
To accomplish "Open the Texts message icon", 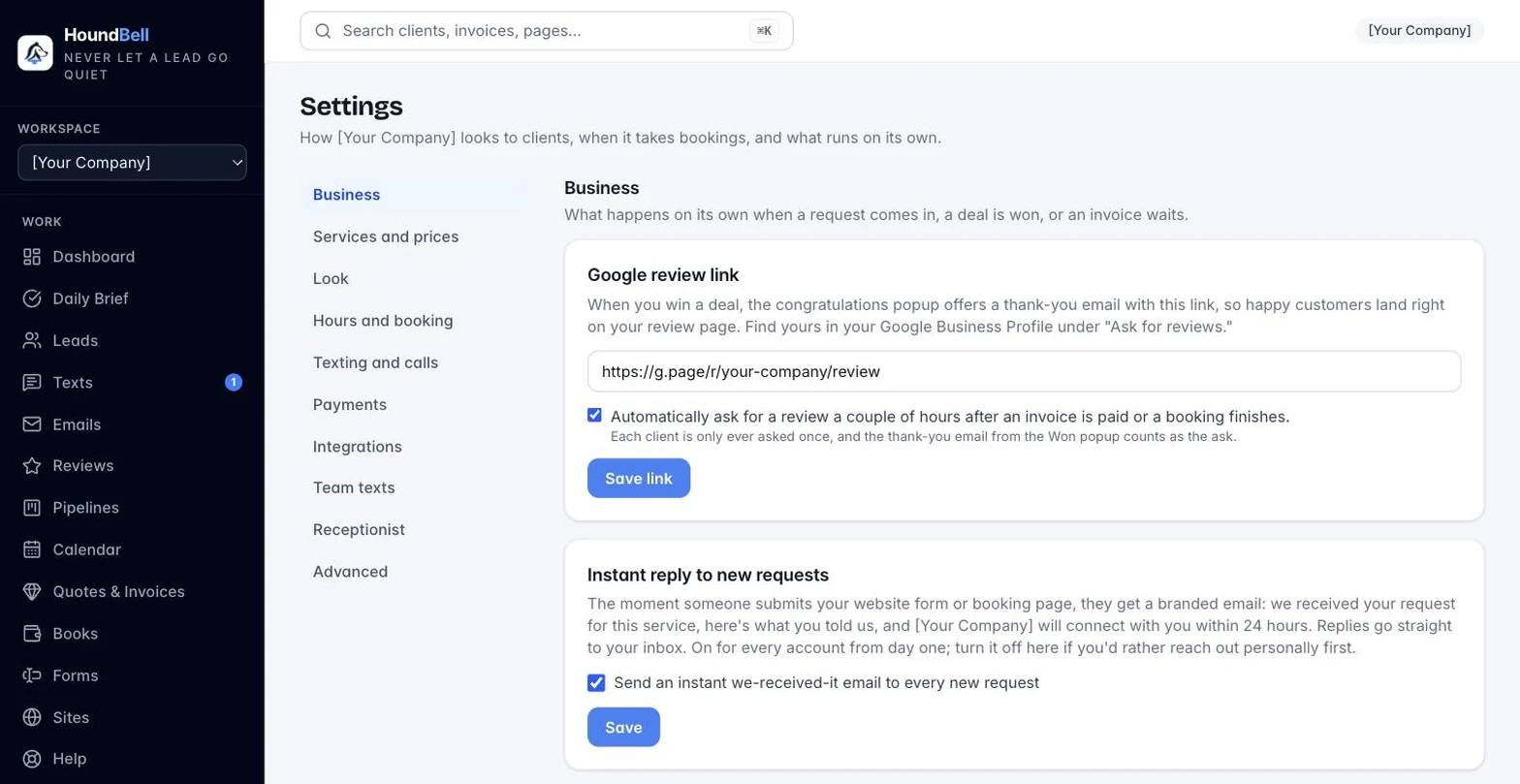I will (x=32, y=383).
